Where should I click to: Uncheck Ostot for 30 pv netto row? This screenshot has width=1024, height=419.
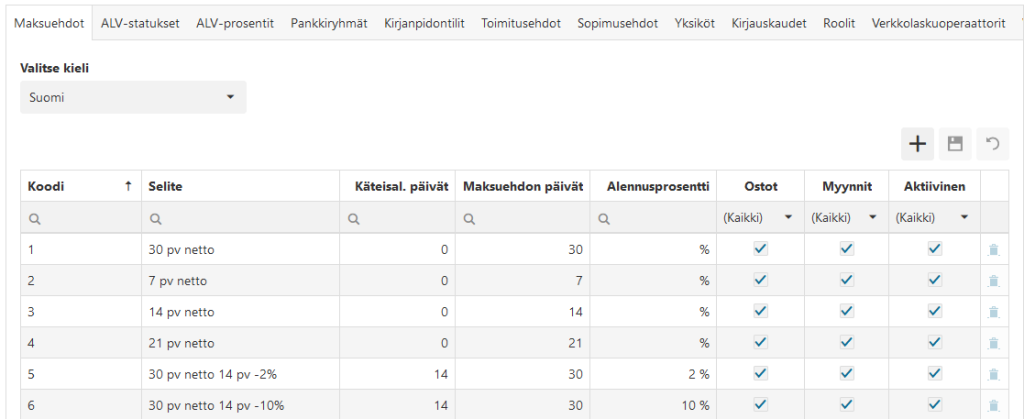(x=760, y=249)
